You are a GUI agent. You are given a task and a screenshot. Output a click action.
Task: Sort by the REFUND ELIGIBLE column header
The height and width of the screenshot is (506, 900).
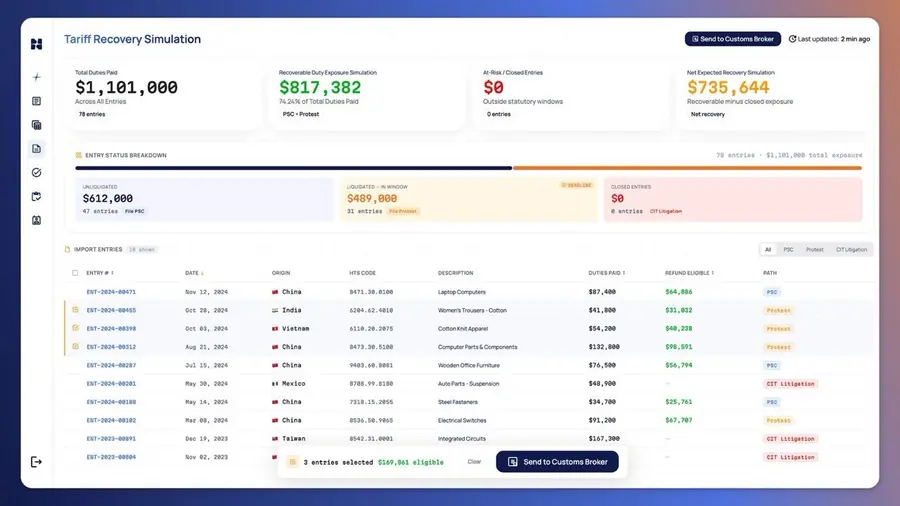689,273
